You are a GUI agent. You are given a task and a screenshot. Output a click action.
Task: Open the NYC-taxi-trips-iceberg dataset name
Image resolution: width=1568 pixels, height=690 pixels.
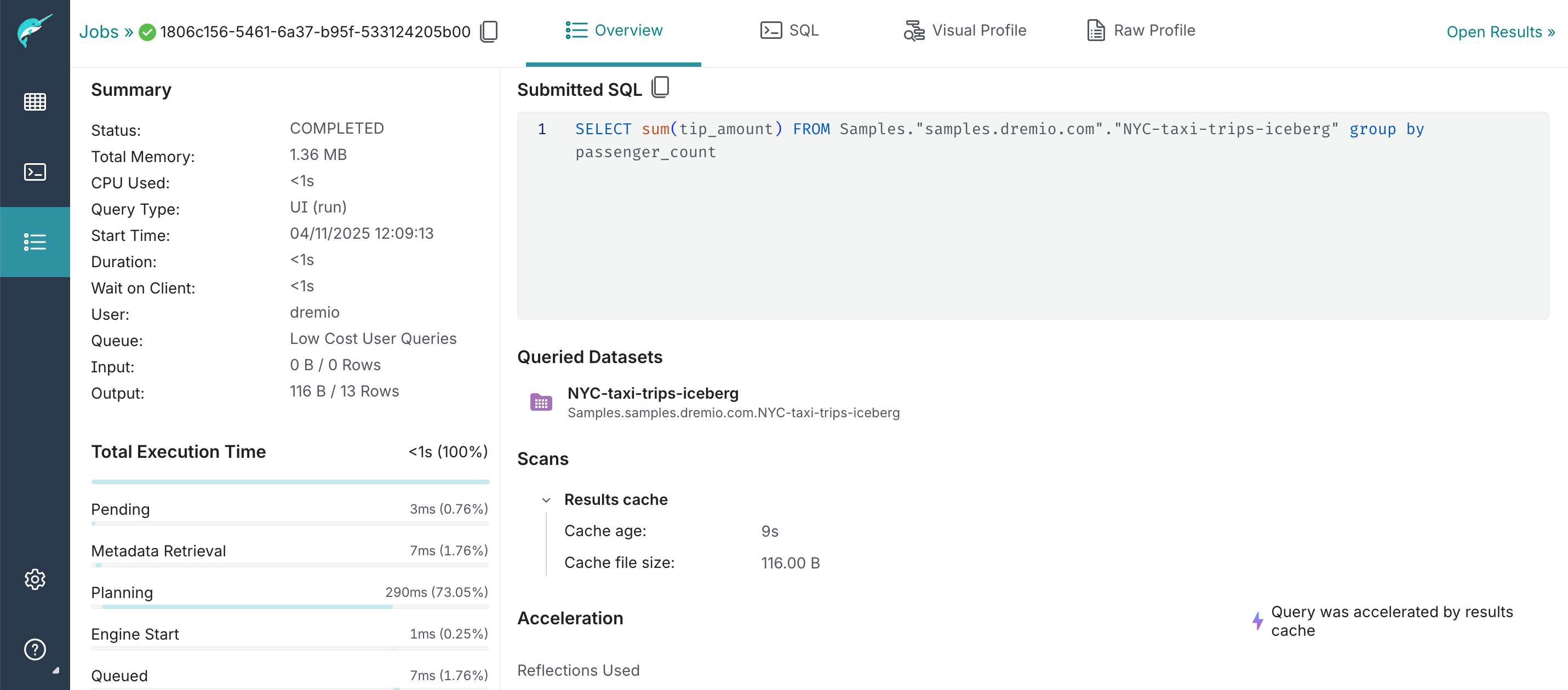pos(653,393)
